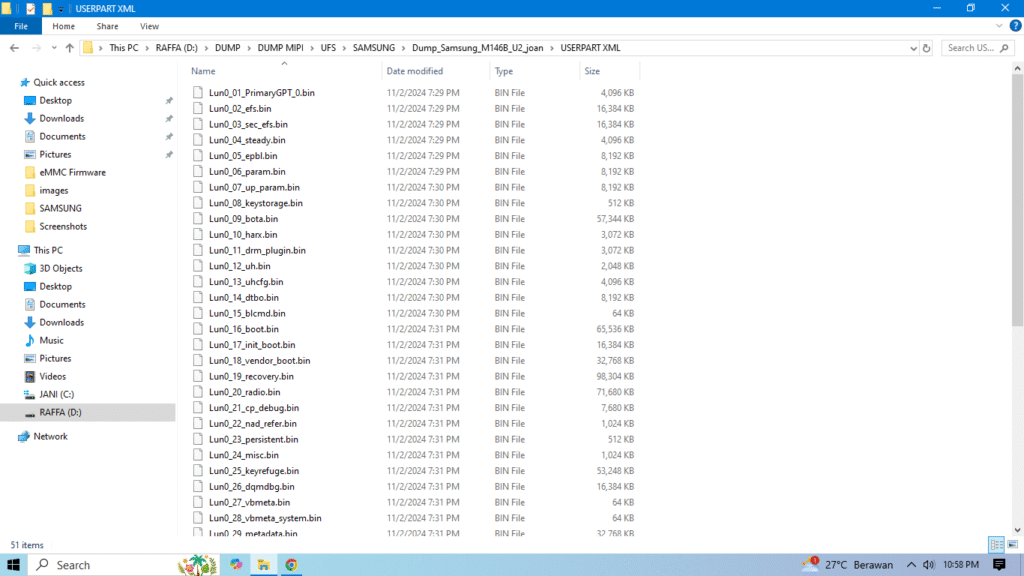The width and height of the screenshot is (1024, 576).
Task: Open 3D Objects in navigation pane
Action: pos(61,268)
